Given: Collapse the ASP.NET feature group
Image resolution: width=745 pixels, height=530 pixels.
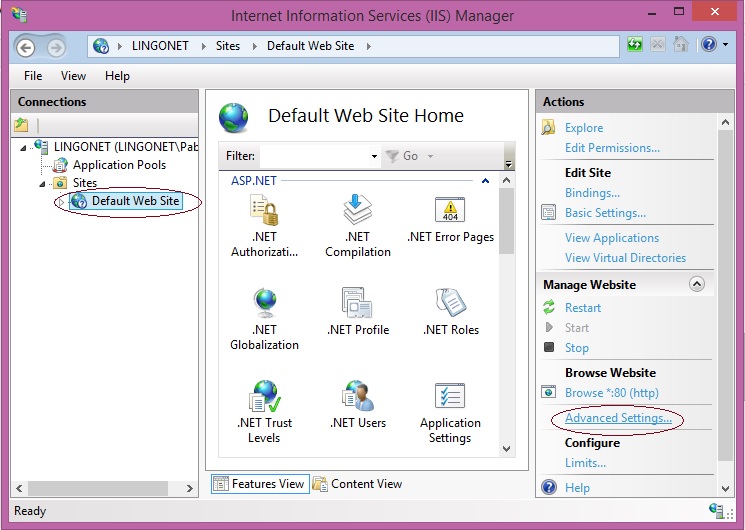Looking at the screenshot, I should click(x=485, y=181).
